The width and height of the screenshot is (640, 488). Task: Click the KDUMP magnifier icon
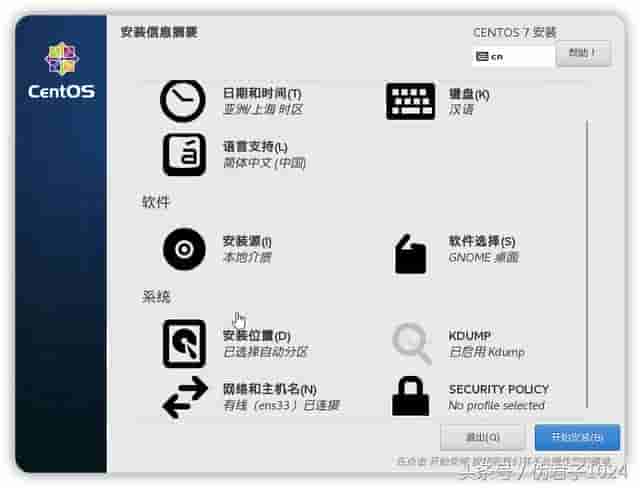[411, 343]
